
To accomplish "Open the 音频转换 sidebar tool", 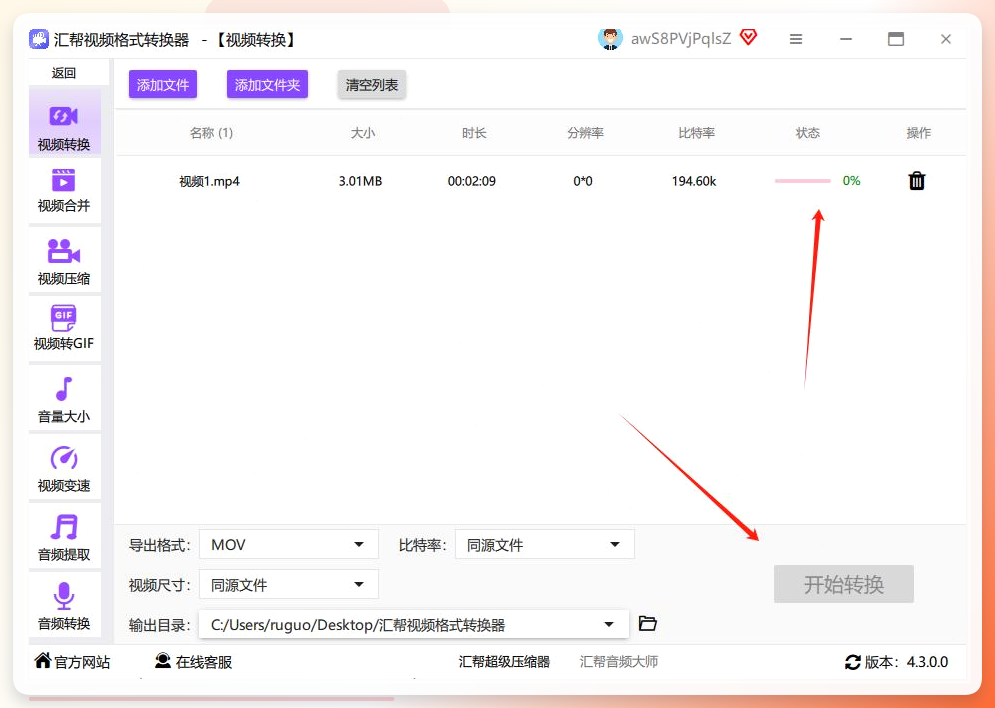I will 64,605.
